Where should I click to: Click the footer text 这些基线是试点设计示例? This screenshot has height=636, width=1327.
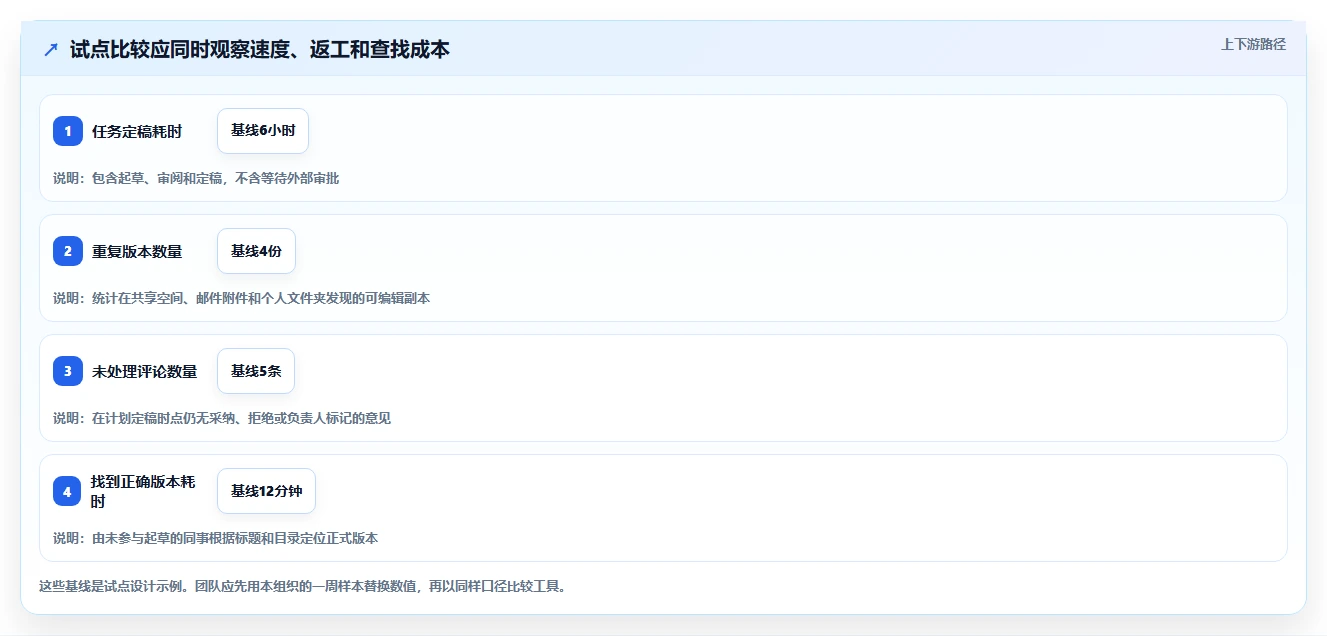coord(302,586)
